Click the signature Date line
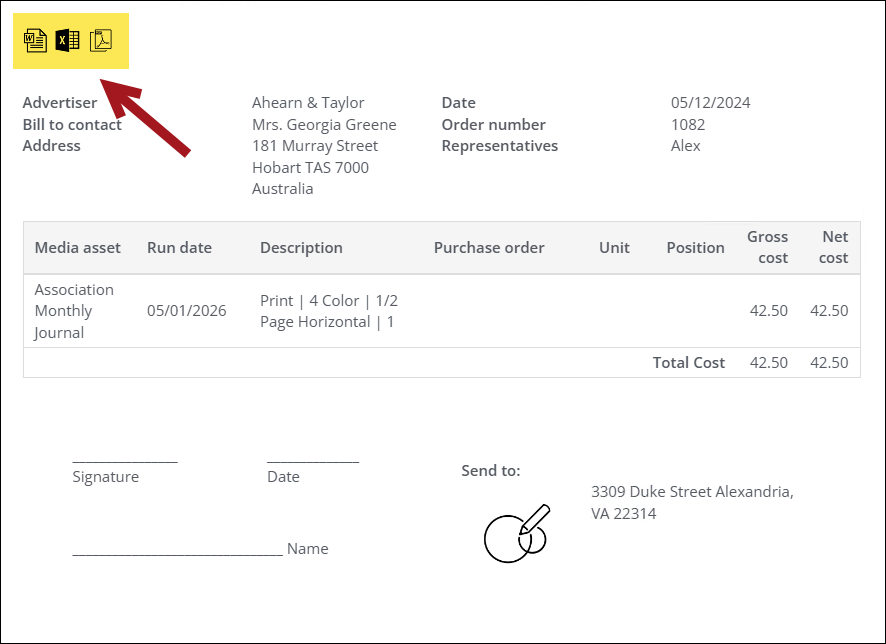Viewport: 886px width, 644px height. click(x=313, y=459)
